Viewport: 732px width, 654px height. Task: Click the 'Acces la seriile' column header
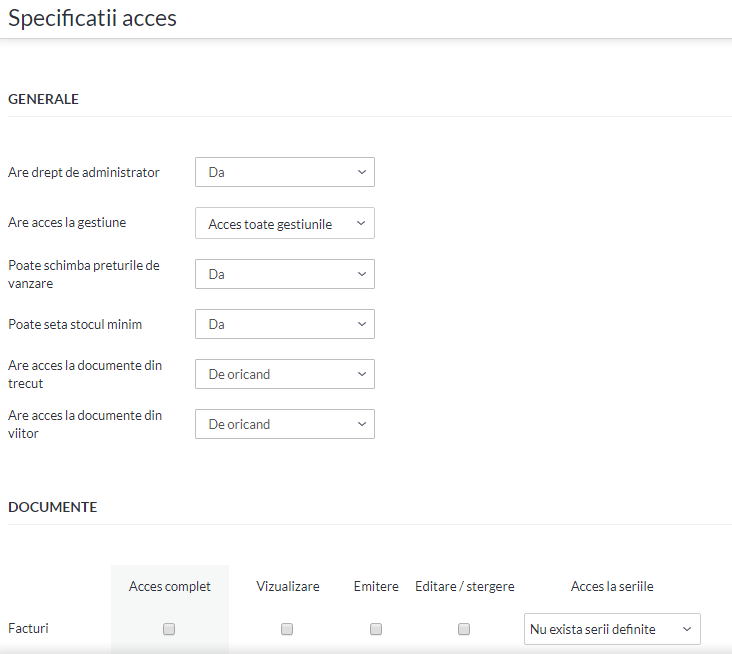[x=612, y=586]
